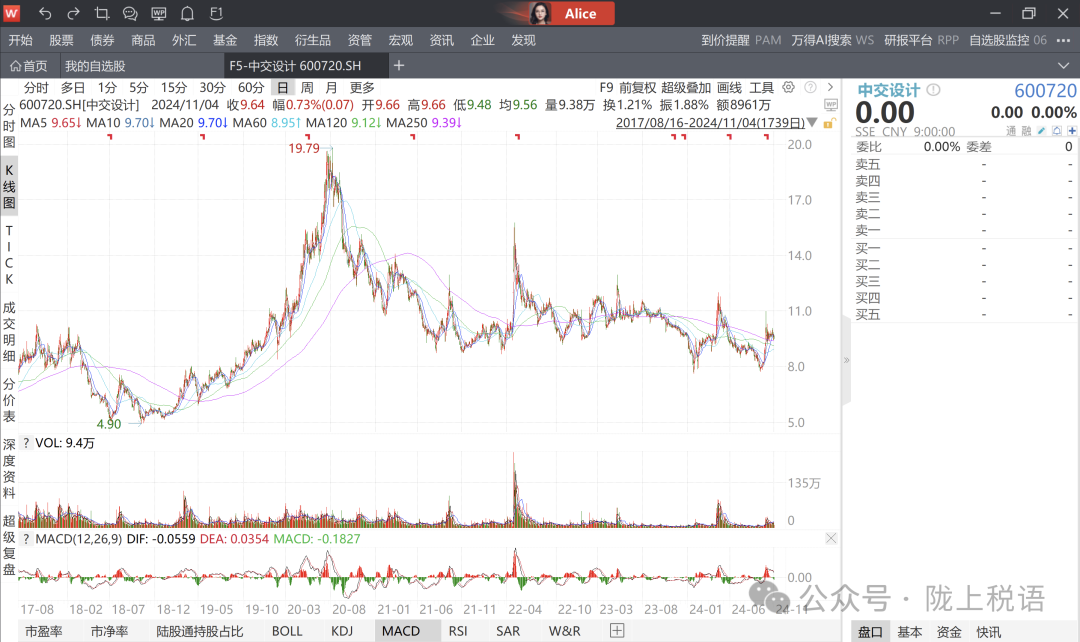Click the undo arrow icon
Image resolution: width=1080 pixels, height=642 pixels.
[x=45, y=13]
